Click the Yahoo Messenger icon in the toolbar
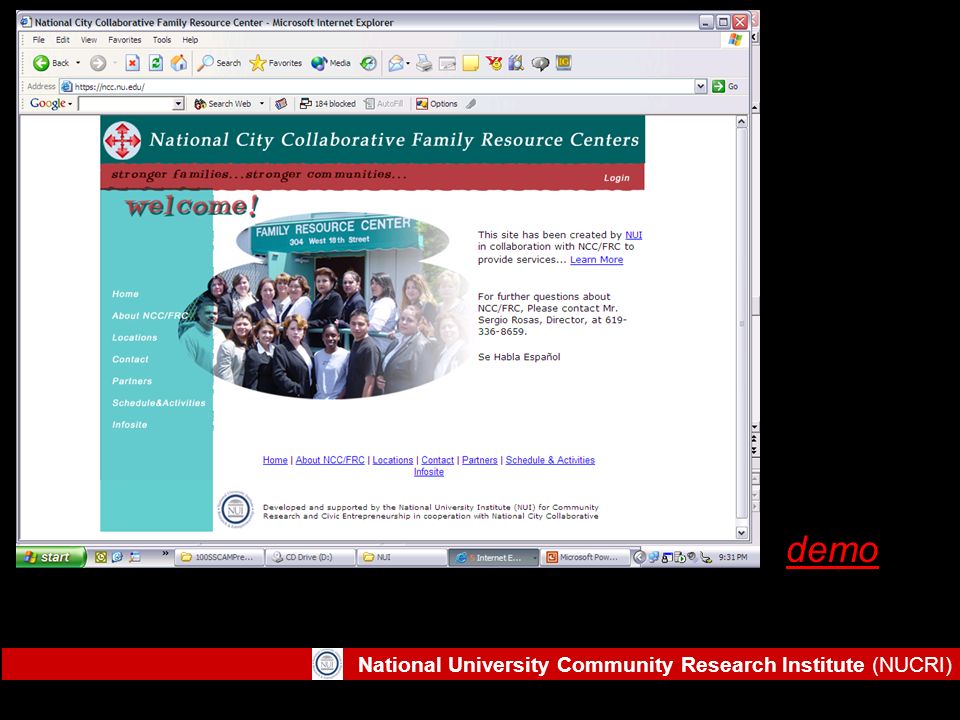The image size is (960, 720). click(494, 63)
